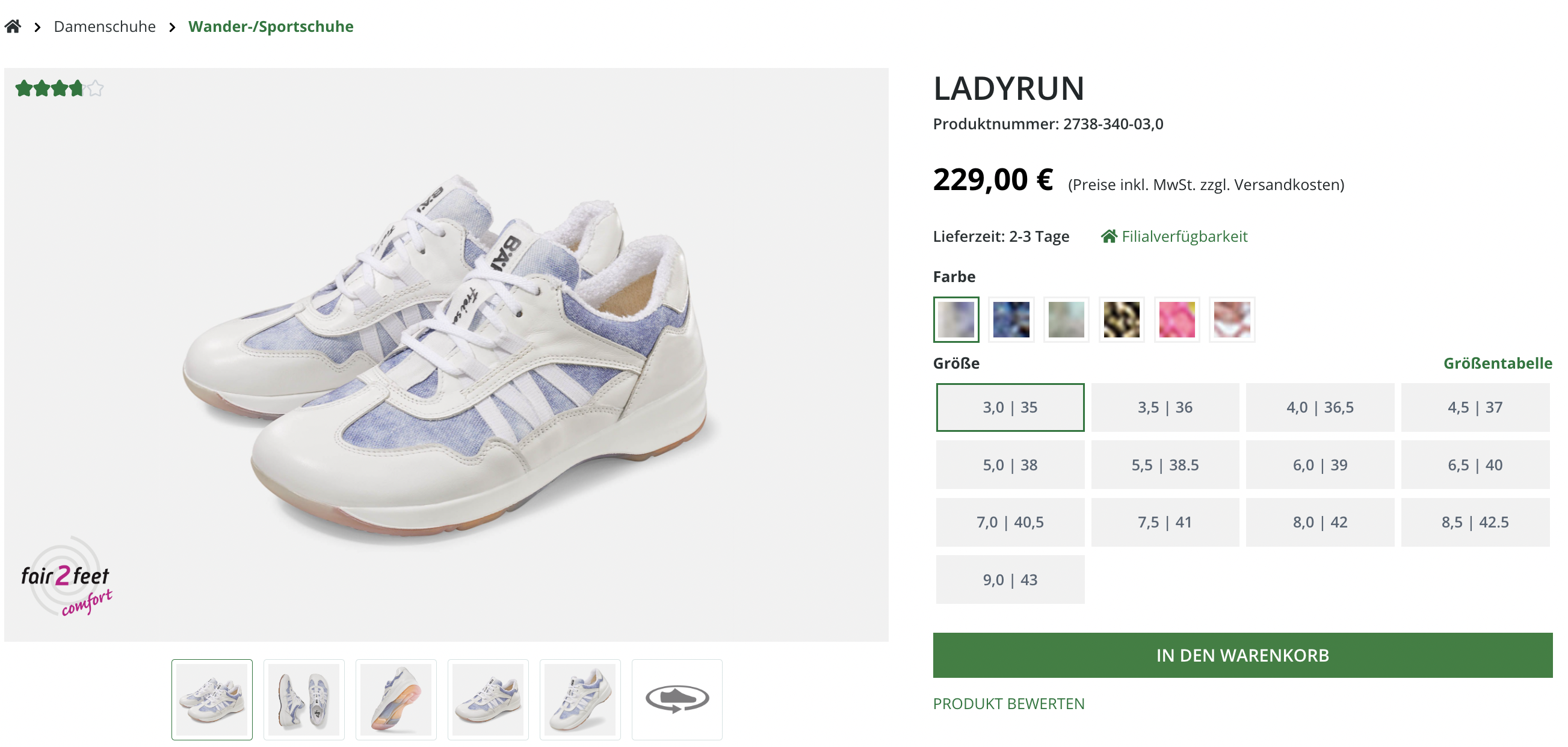The image size is (1568, 747).
Task: Click the Filialverfügbarkeit house icon
Action: [x=1108, y=236]
